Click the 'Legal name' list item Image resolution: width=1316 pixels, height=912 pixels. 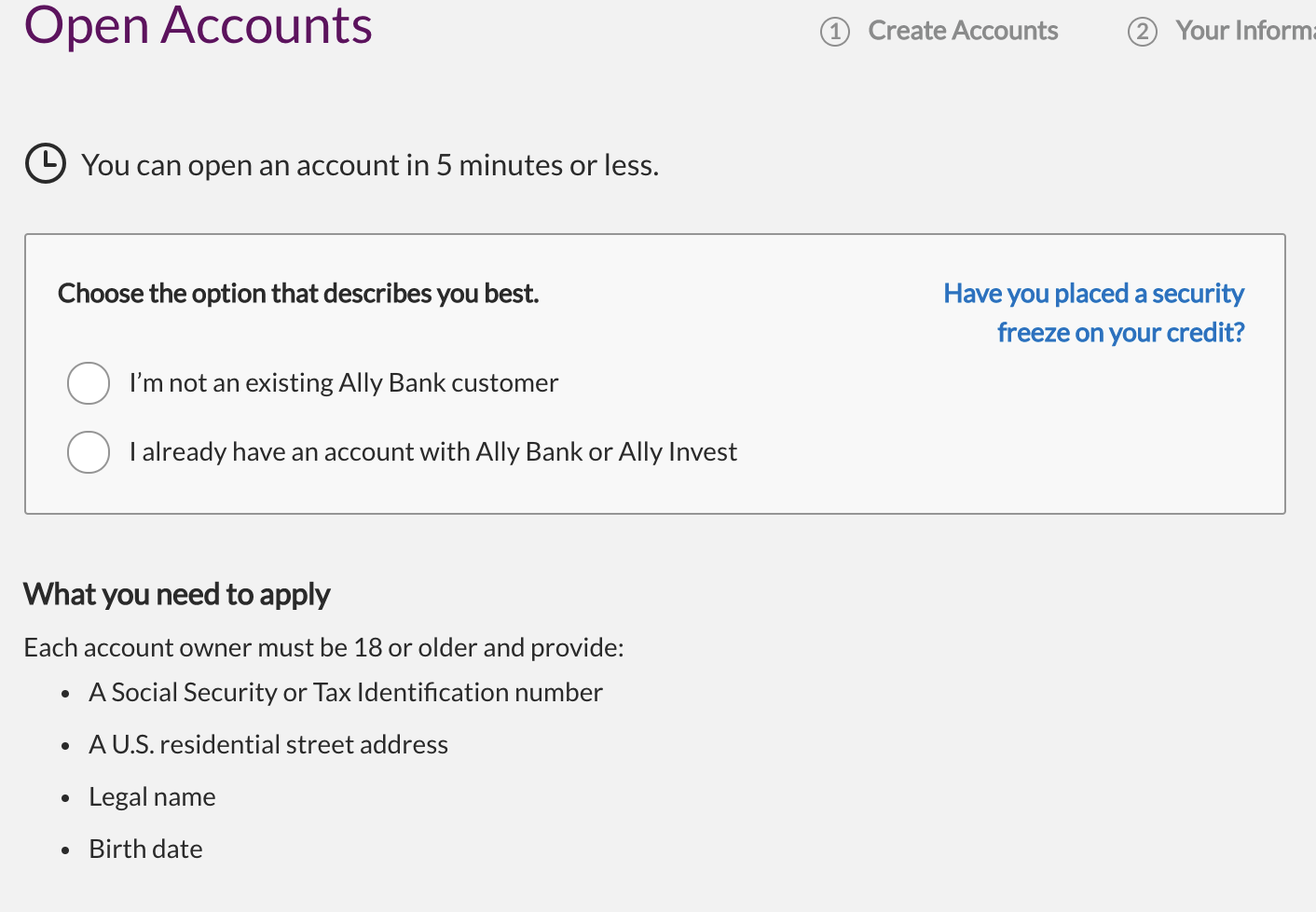tap(153, 796)
